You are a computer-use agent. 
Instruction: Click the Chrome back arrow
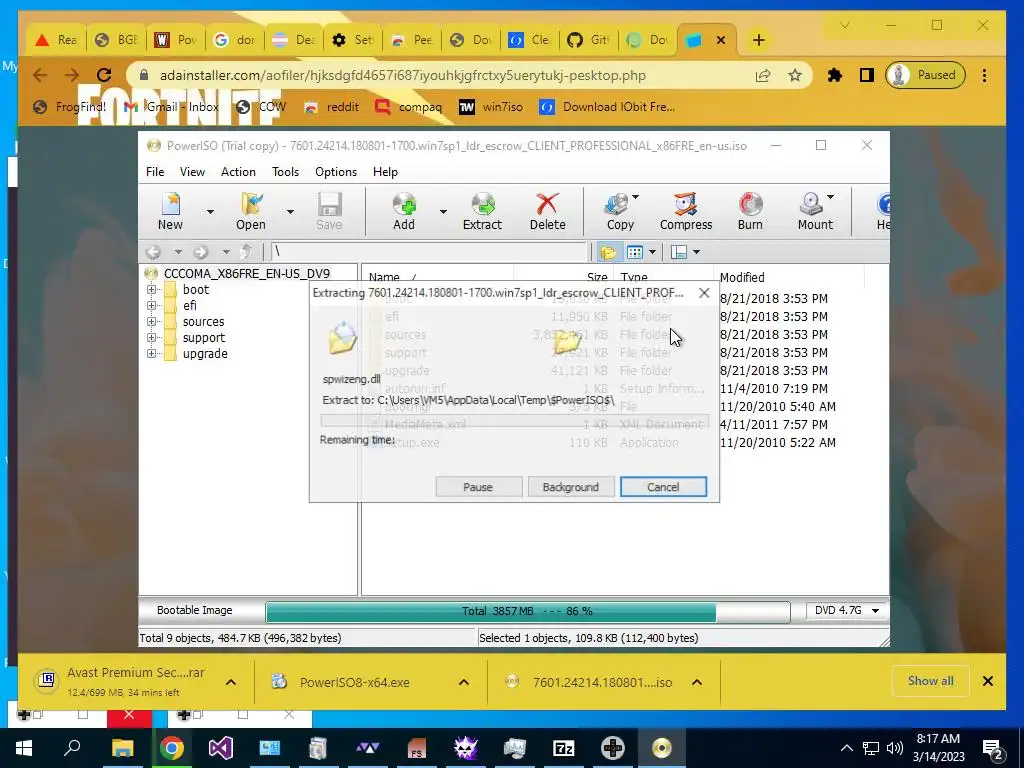40,75
